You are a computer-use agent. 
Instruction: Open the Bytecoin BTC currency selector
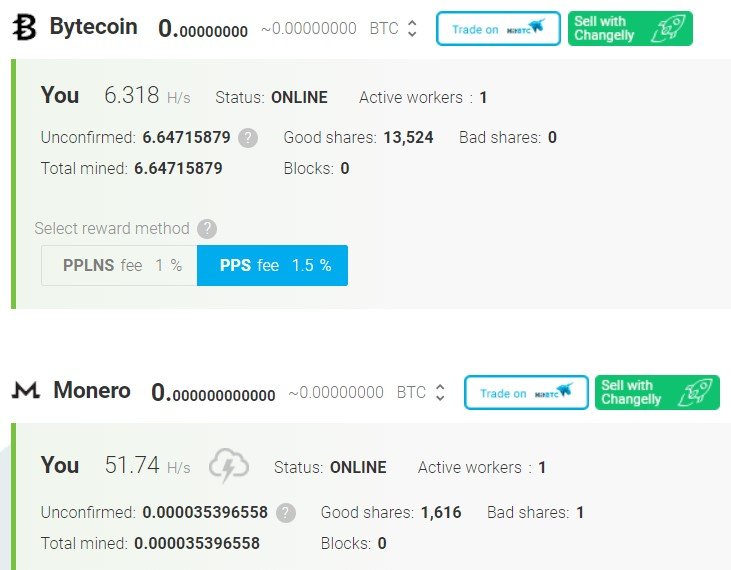(412, 29)
